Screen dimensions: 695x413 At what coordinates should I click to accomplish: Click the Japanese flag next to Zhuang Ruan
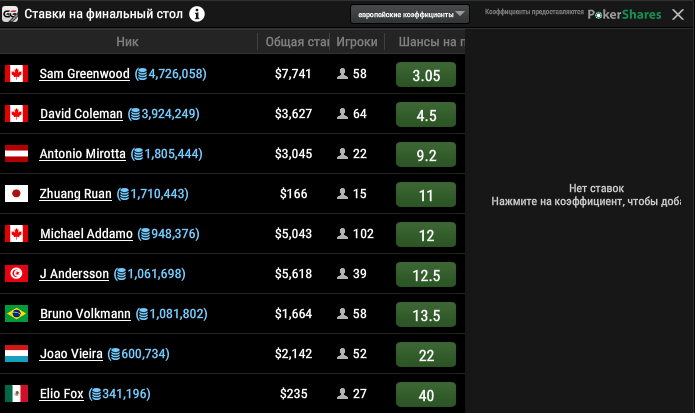16,194
